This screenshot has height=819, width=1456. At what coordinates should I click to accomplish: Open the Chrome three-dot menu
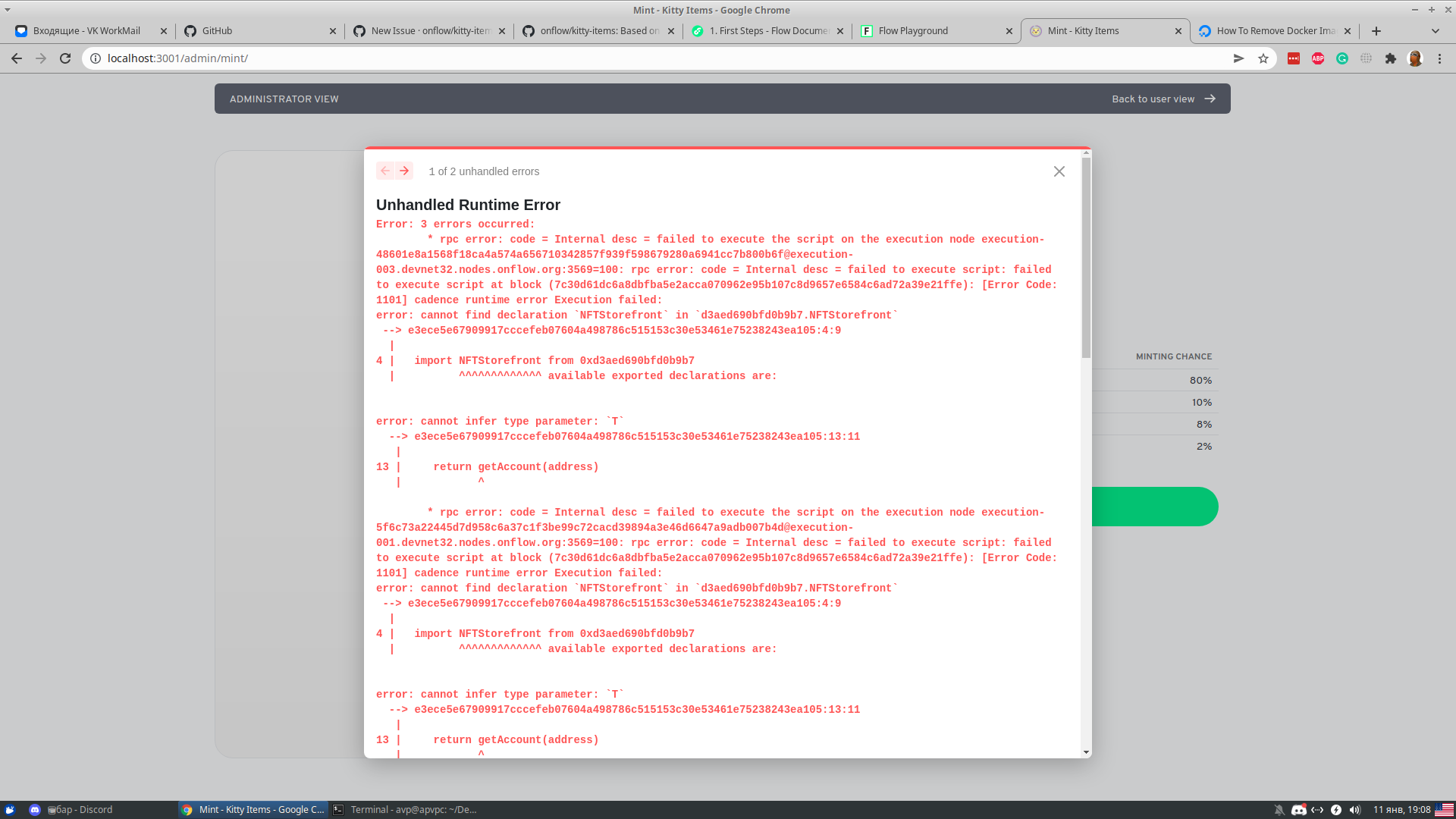(1439, 58)
